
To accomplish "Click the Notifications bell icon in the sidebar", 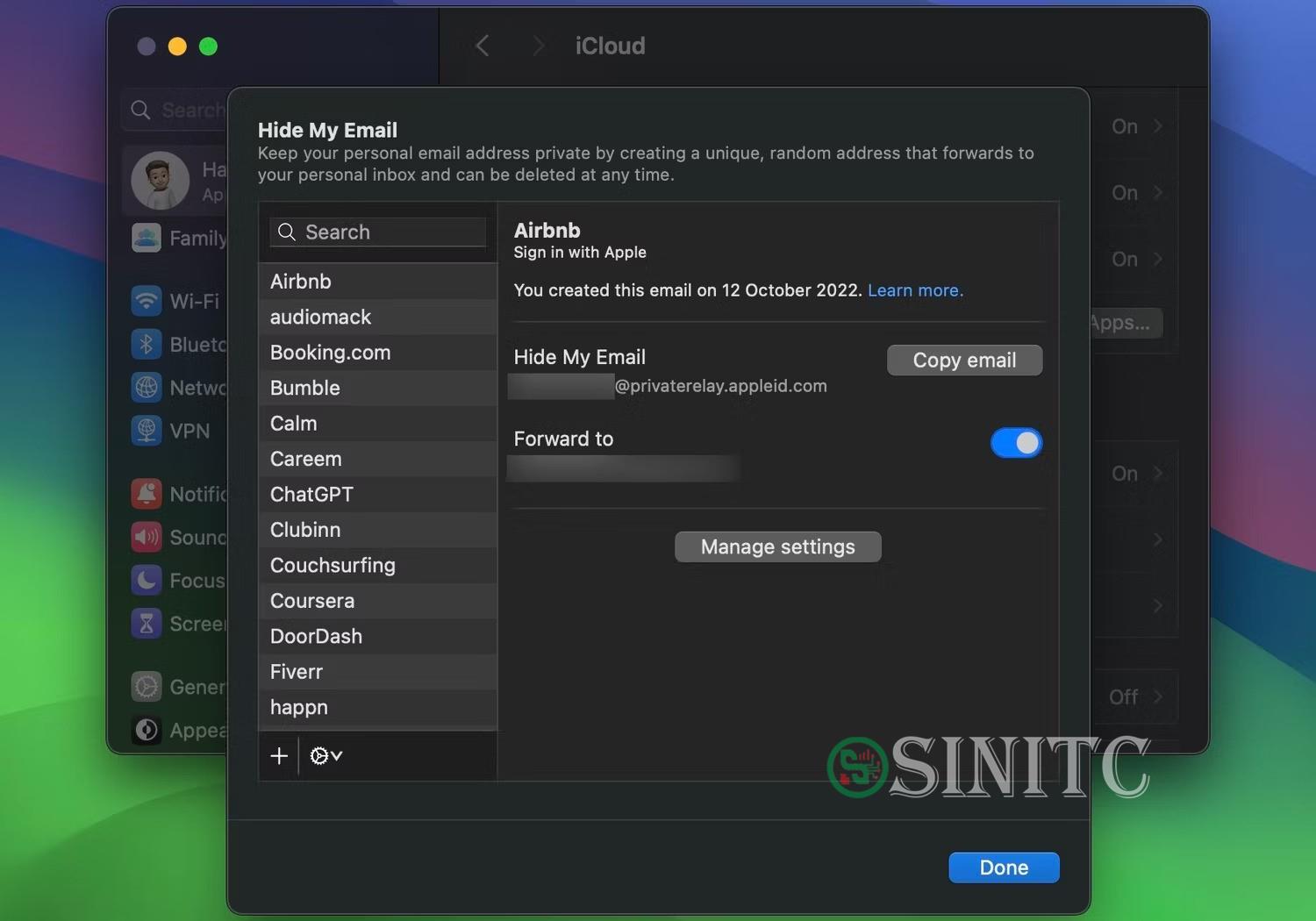I will coord(147,494).
